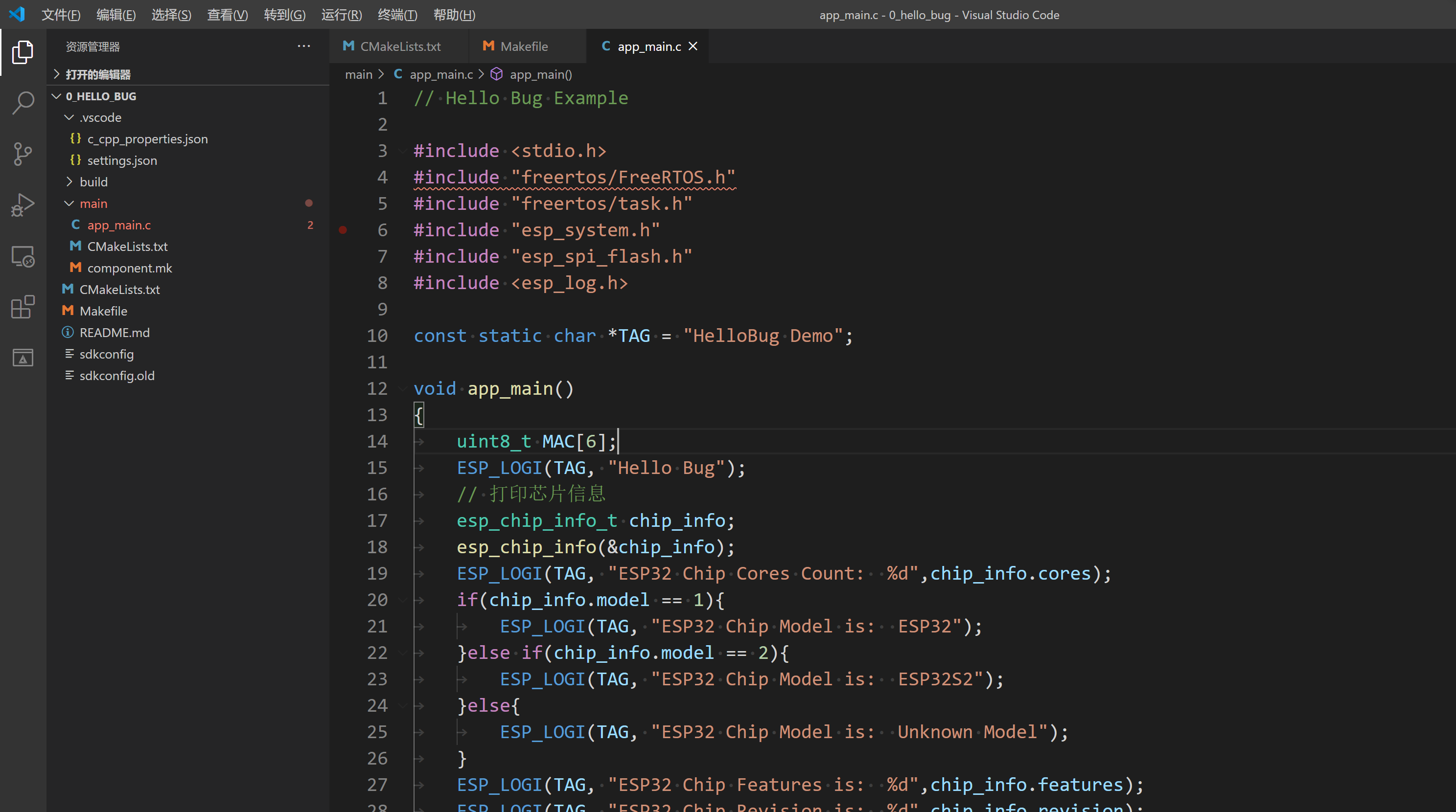The image size is (1456, 812).
Task: Open the Extensions view icon
Action: coord(23,307)
